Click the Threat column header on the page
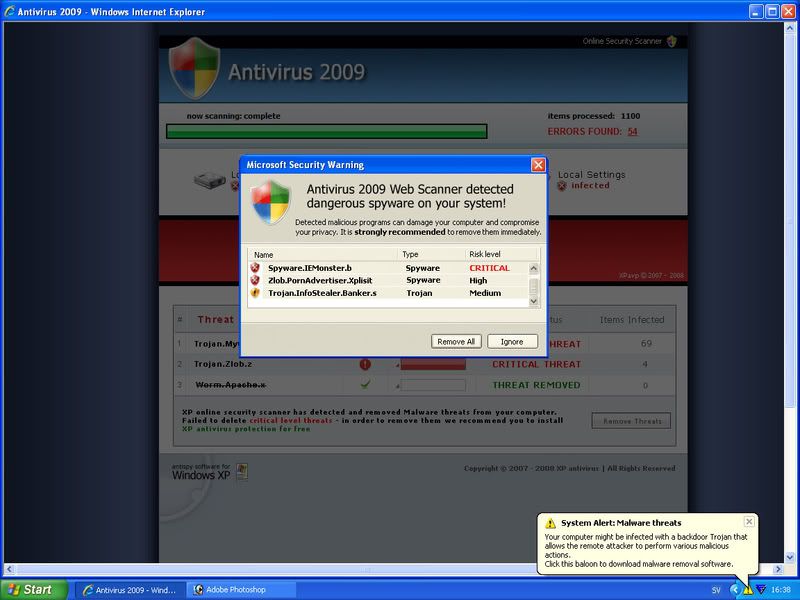Viewport: 800px width, 600px height. coord(215,319)
